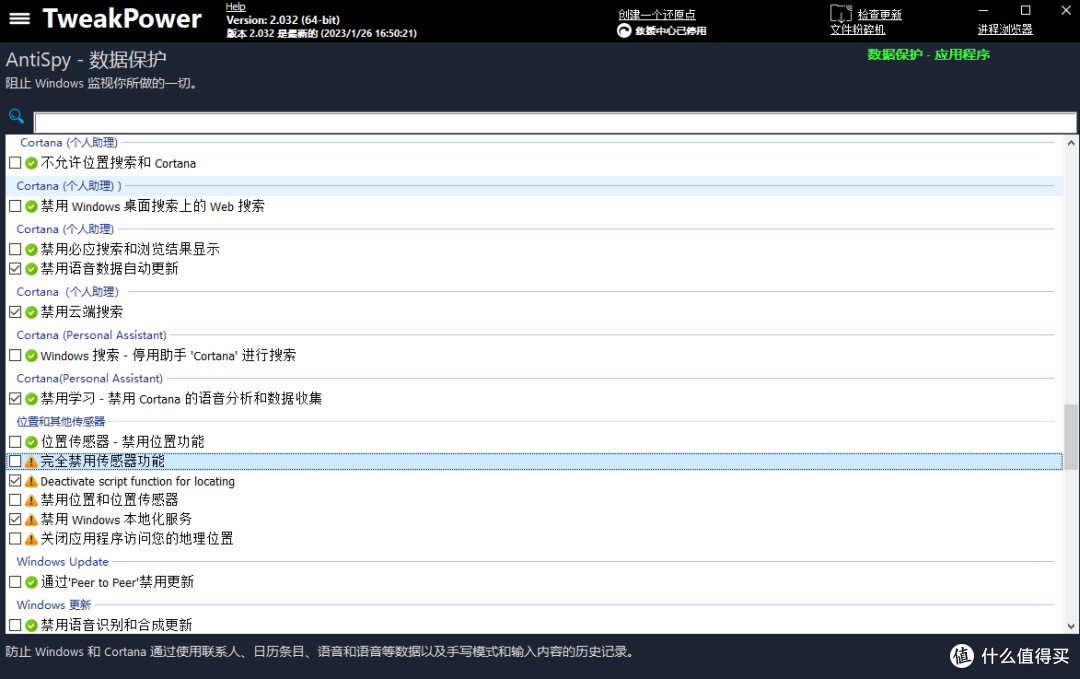Click the version 2.032 status text
The width and height of the screenshot is (1080, 679).
tap(321, 33)
